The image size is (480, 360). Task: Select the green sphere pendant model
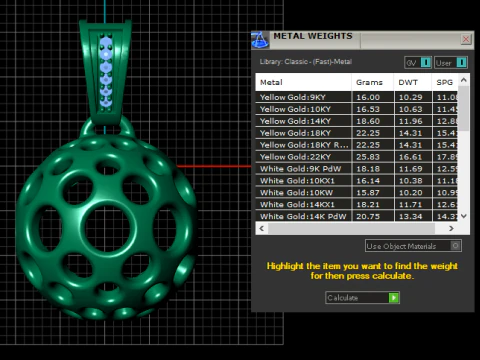click(x=107, y=227)
